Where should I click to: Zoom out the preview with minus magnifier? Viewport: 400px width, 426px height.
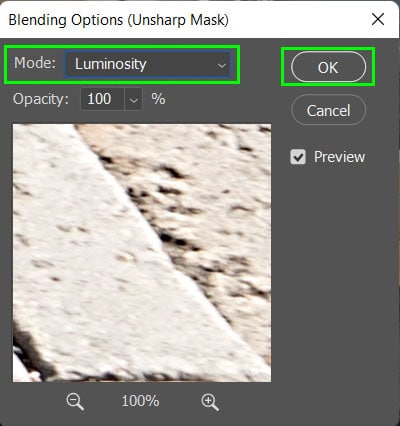[75, 401]
